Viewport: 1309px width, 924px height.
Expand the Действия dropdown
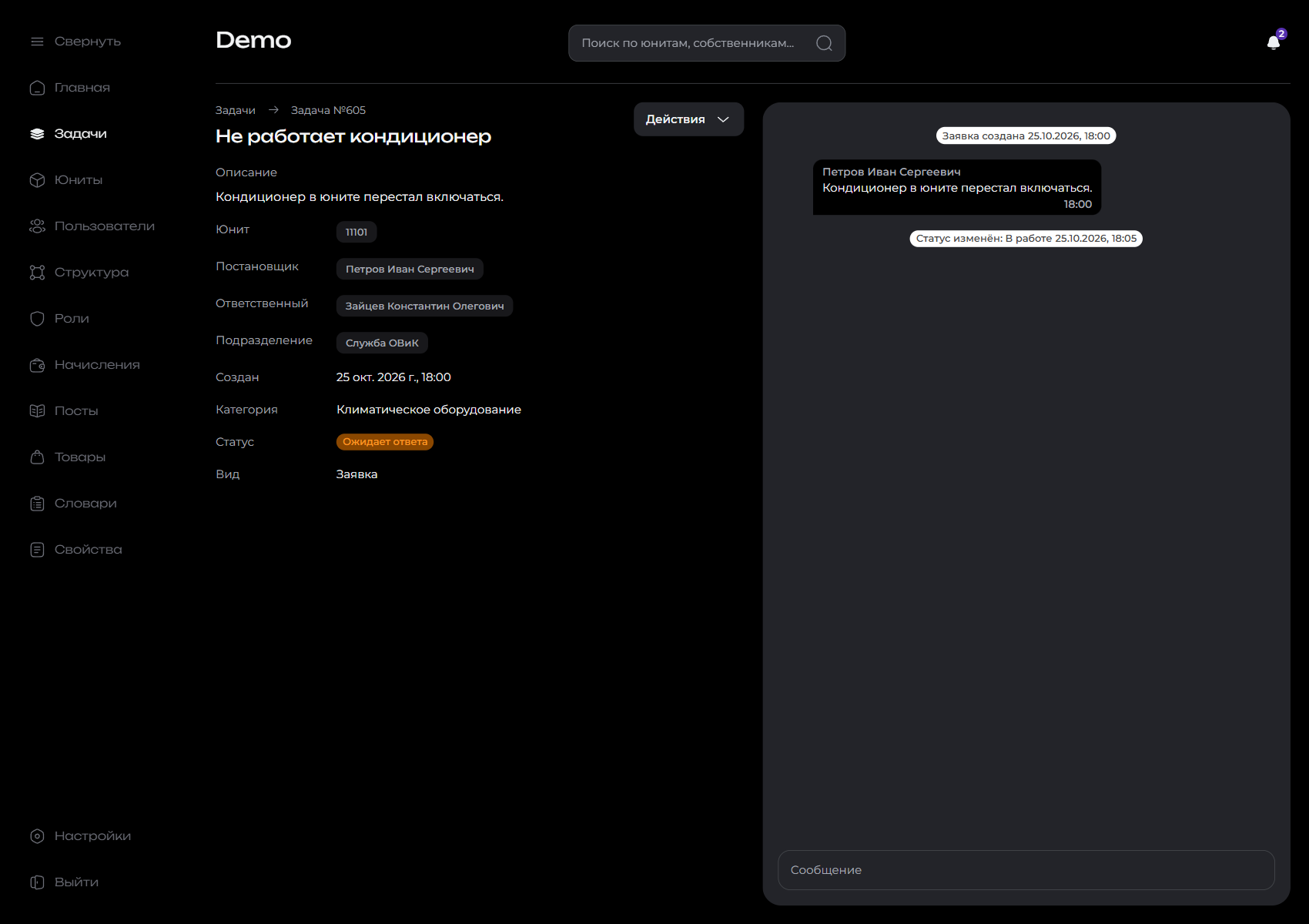(688, 119)
